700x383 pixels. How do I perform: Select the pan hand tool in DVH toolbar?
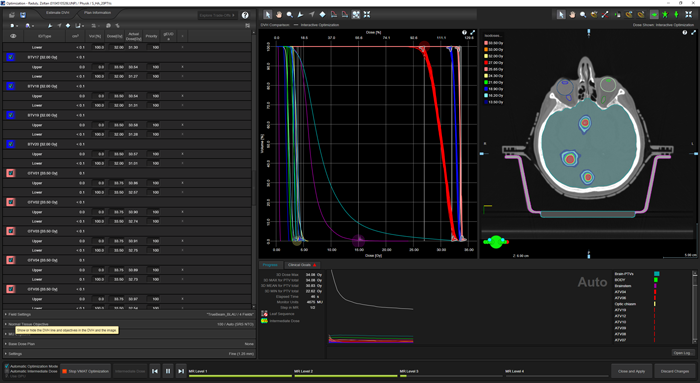point(279,15)
